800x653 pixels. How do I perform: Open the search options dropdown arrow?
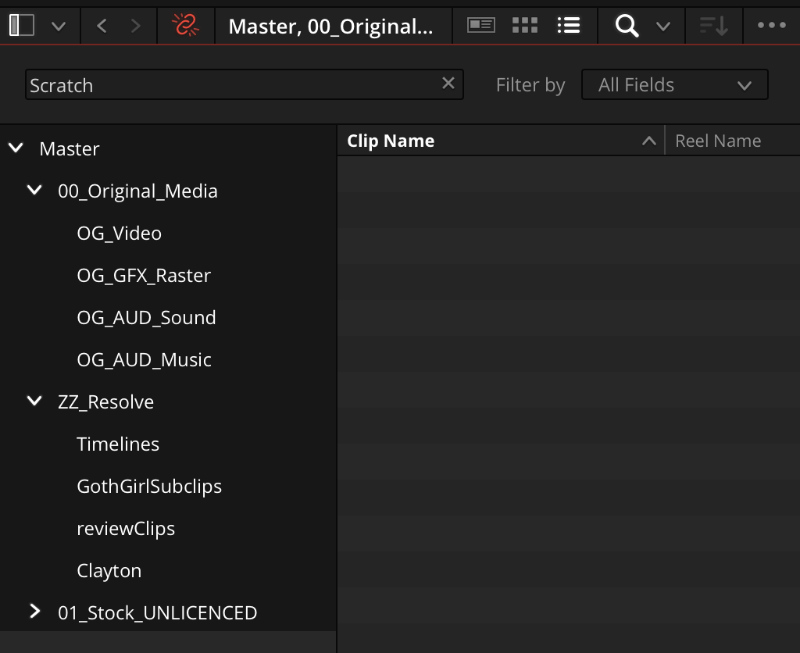coord(663,26)
